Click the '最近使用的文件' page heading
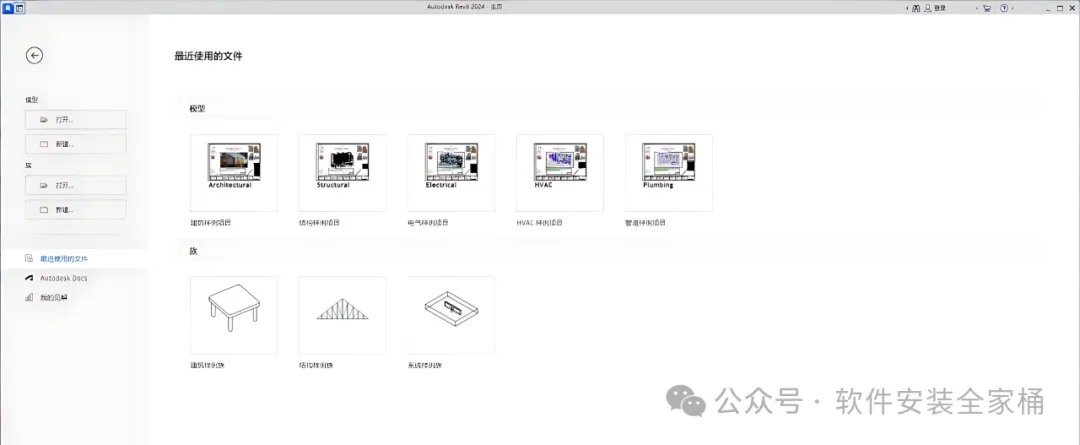 click(x=209, y=56)
